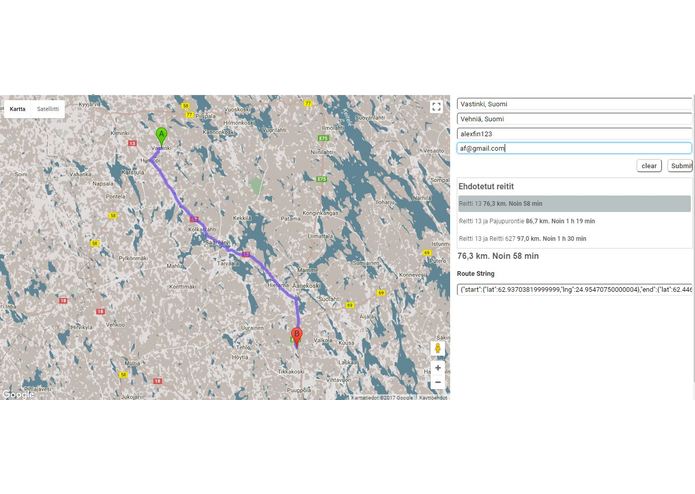Click the green marker A
This screenshot has width=695, height=494.
pyautogui.click(x=161, y=137)
